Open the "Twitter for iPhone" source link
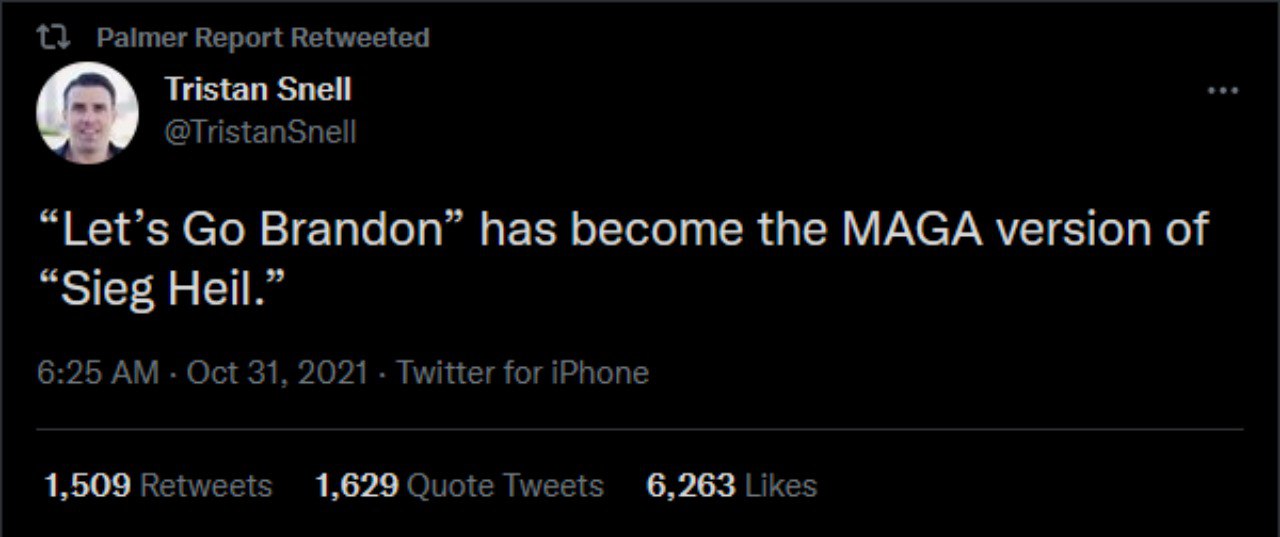1280x537 pixels. [522, 373]
